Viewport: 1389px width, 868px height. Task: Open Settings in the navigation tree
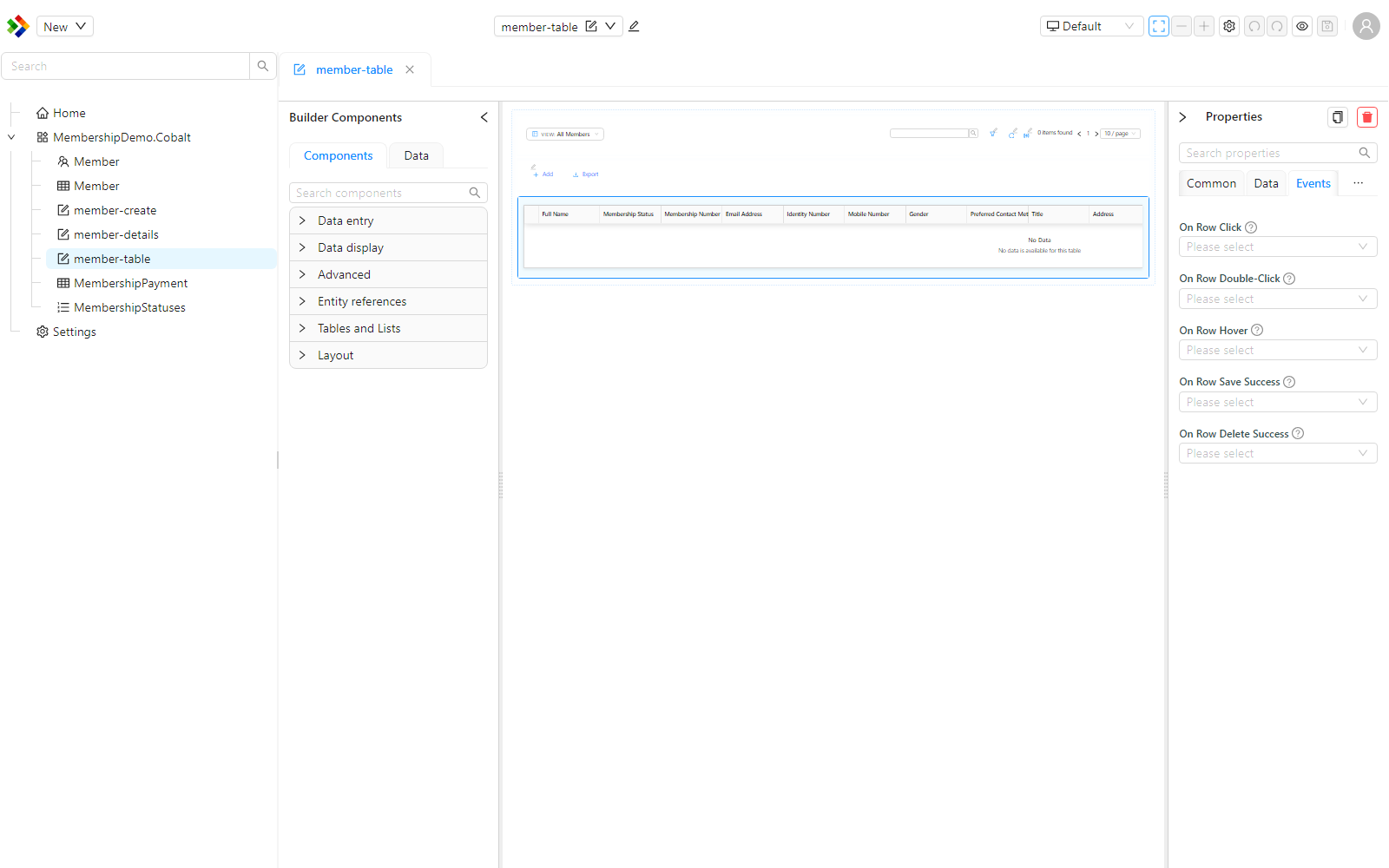[66, 332]
